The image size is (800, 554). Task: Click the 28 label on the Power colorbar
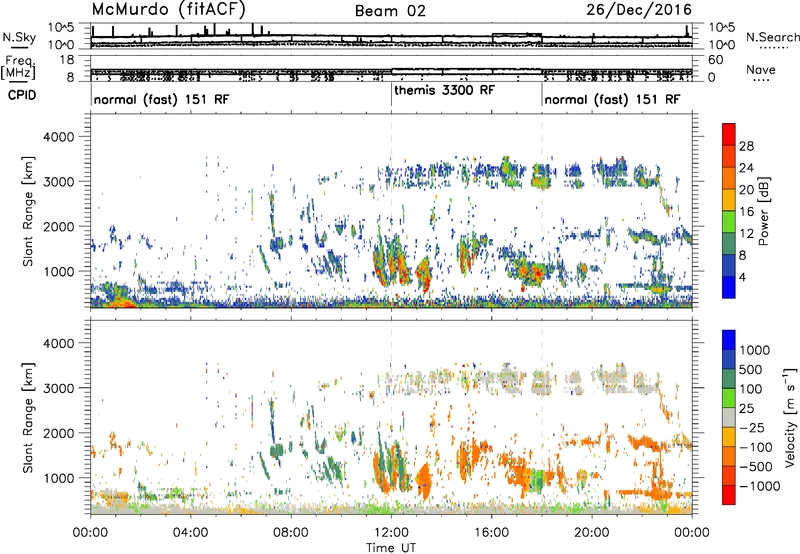[746, 146]
